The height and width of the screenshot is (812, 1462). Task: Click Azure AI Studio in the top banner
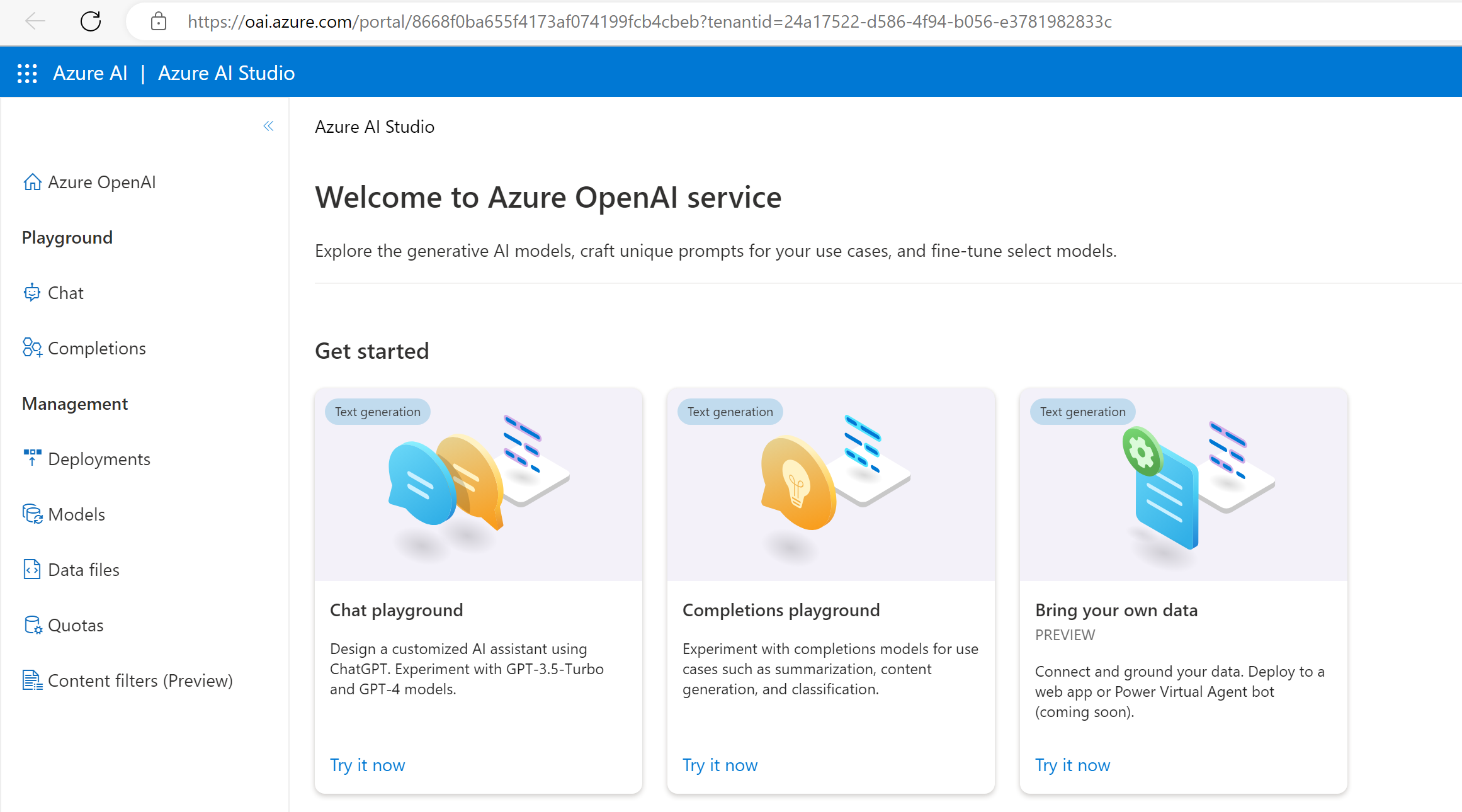(226, 72)
